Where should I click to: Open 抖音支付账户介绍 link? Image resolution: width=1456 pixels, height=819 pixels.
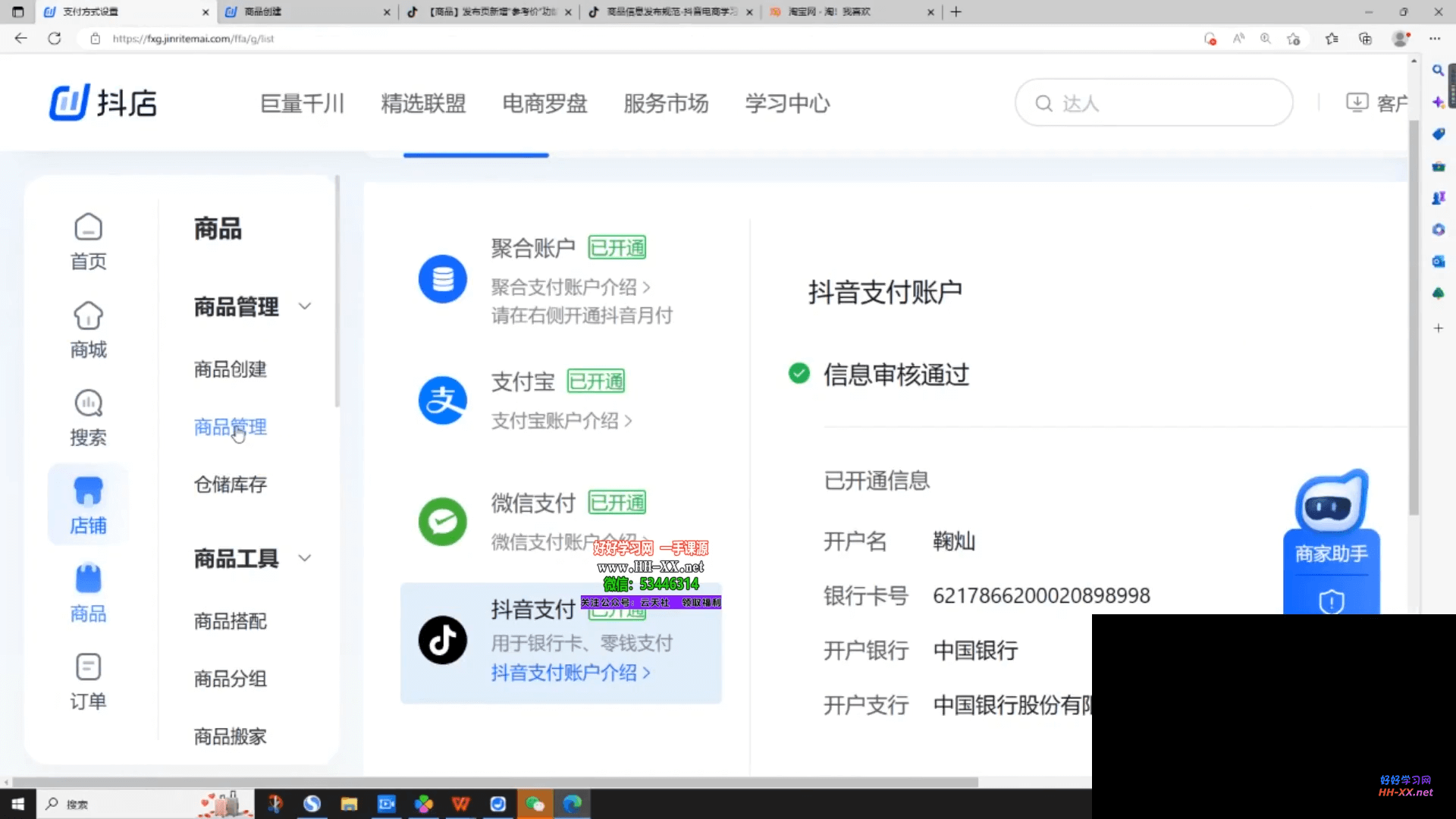[571, 673]
